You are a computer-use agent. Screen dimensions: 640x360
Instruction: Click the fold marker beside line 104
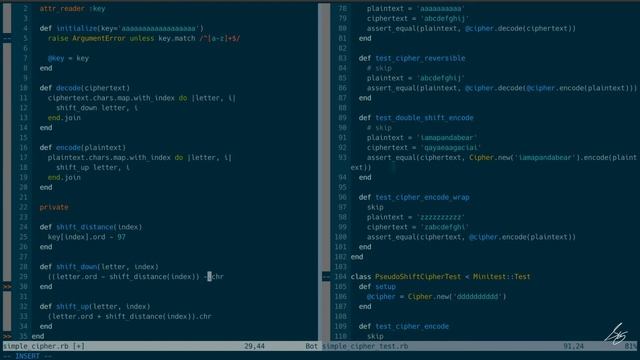click(x=326, y=277)
